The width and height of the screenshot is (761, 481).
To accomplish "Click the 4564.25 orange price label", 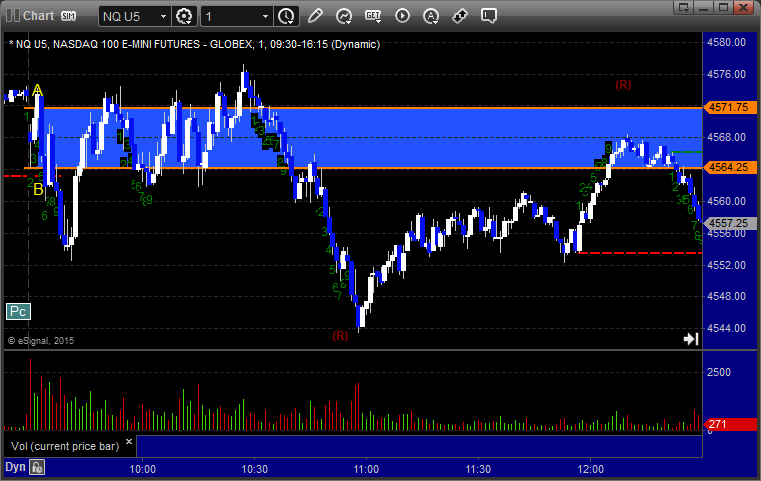I will (x=730, y=167).
